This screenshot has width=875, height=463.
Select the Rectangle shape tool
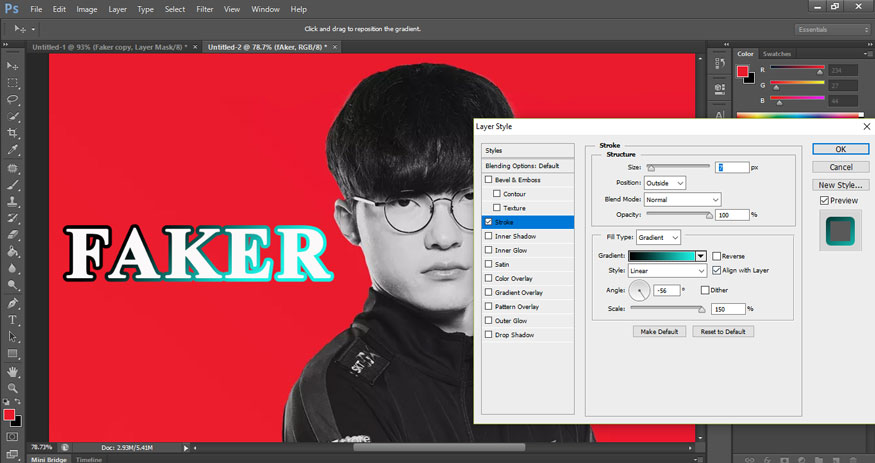pyautogui.click(x=12, y=354)
